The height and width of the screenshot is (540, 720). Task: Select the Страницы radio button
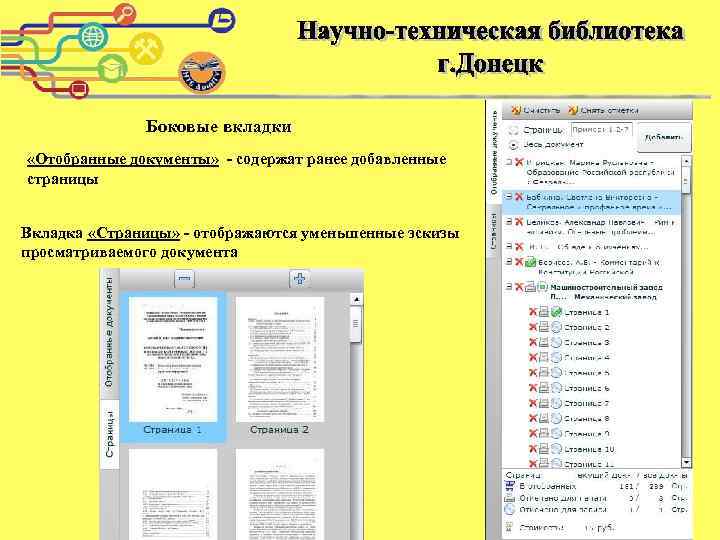[x=513, y=130]
